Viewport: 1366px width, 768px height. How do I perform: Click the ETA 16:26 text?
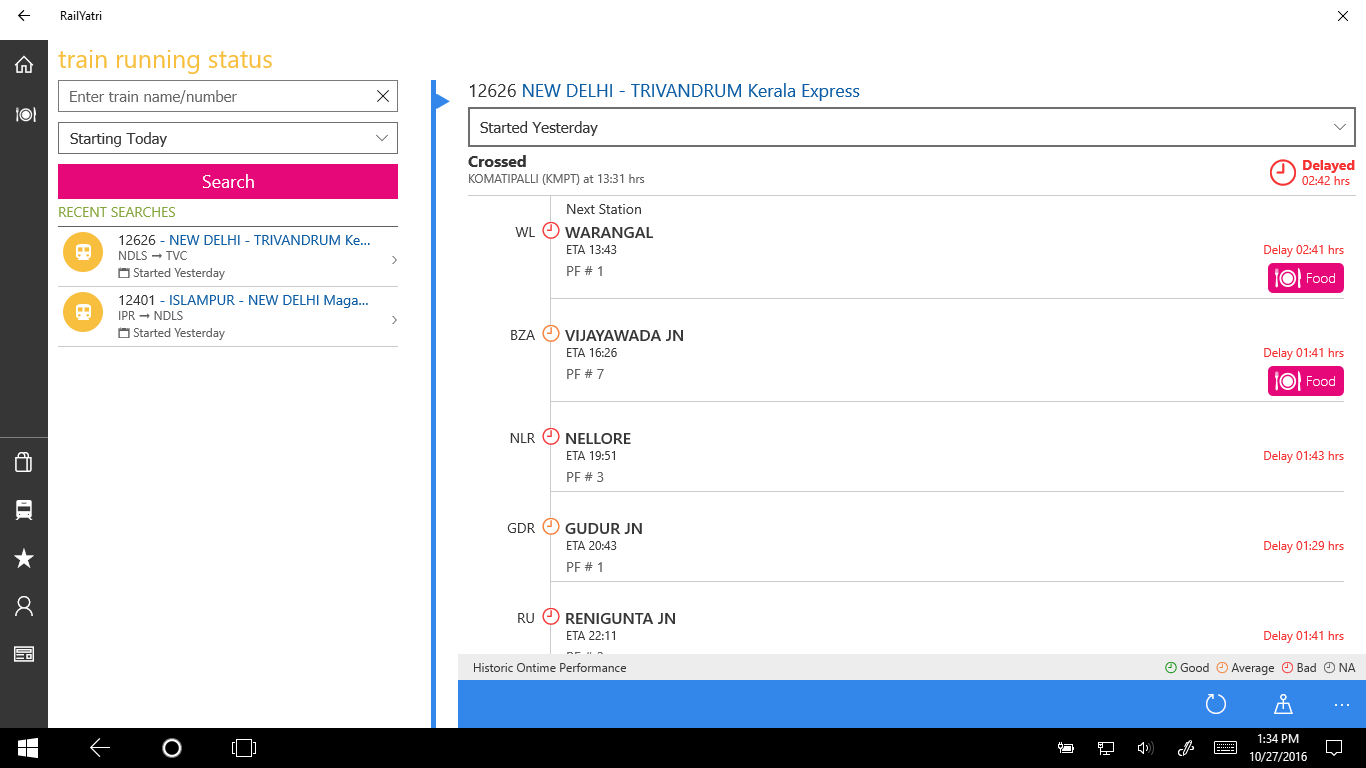coord(591,353)
